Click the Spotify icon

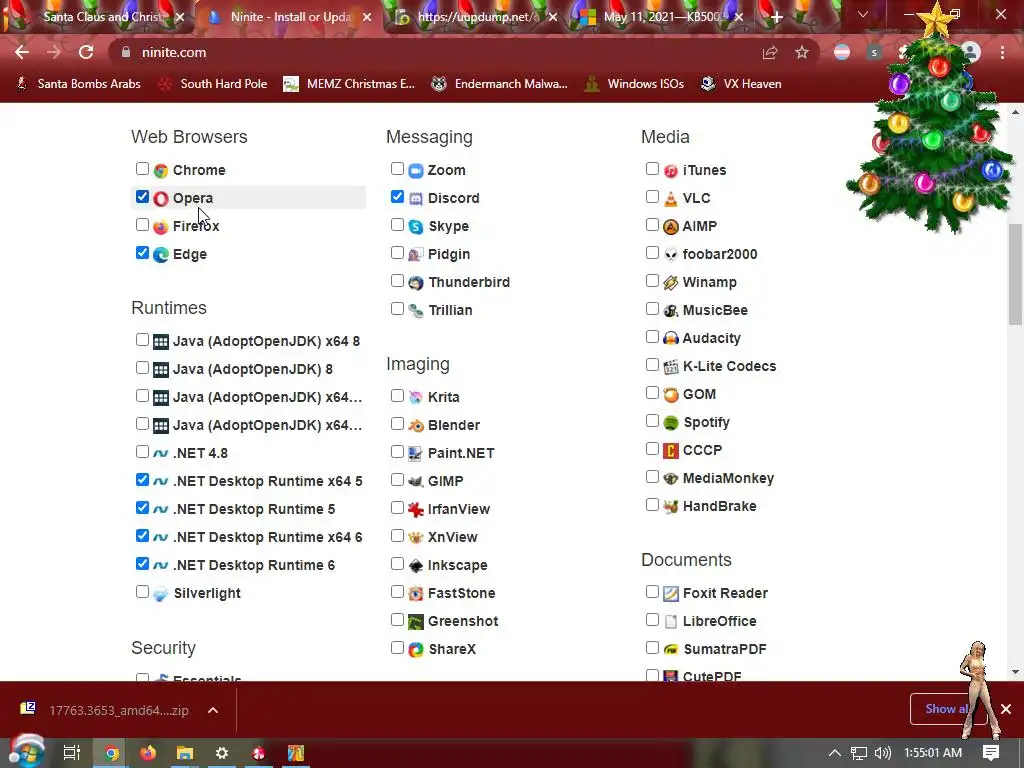click(671, 423)
